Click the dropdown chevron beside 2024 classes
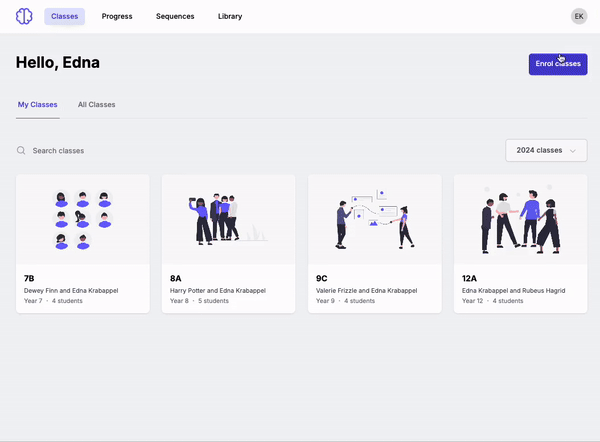 coord(573,150)
